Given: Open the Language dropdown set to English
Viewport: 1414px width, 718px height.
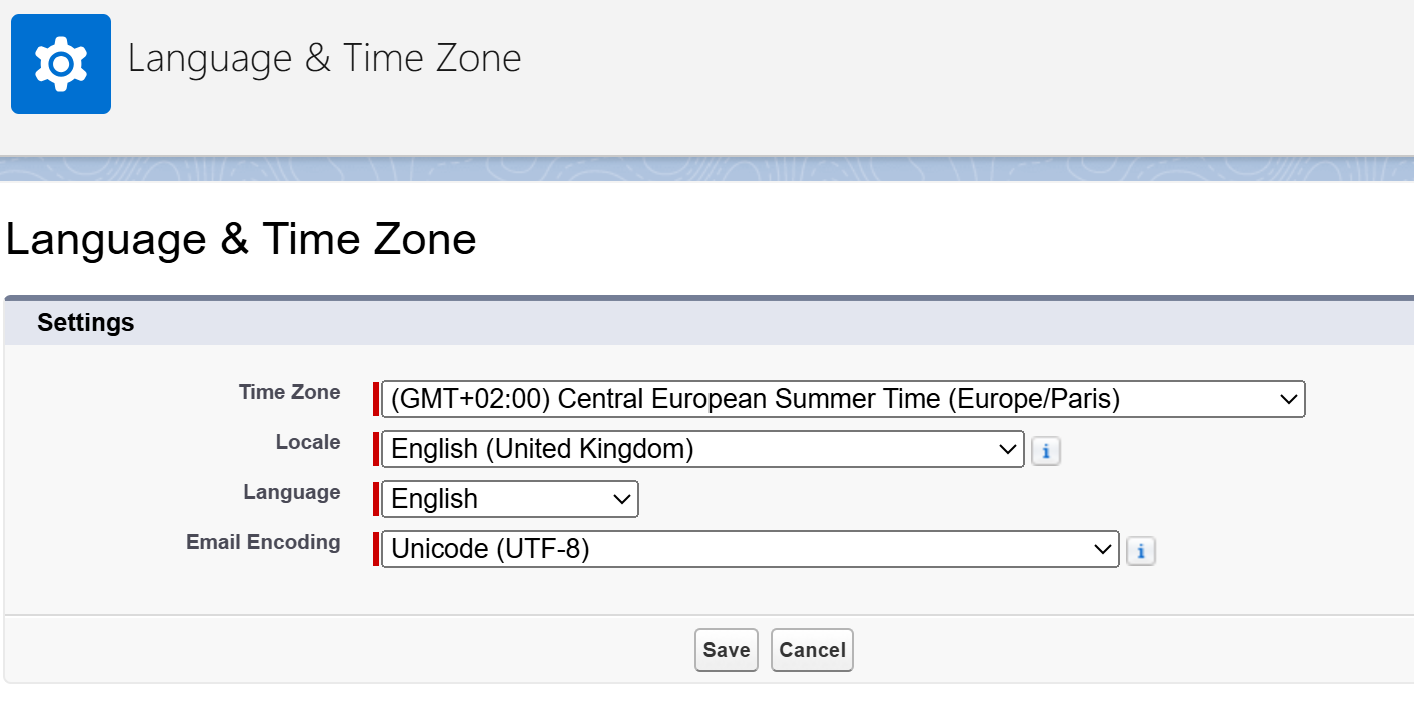Looking at the screenshot, I should point(509,499).
